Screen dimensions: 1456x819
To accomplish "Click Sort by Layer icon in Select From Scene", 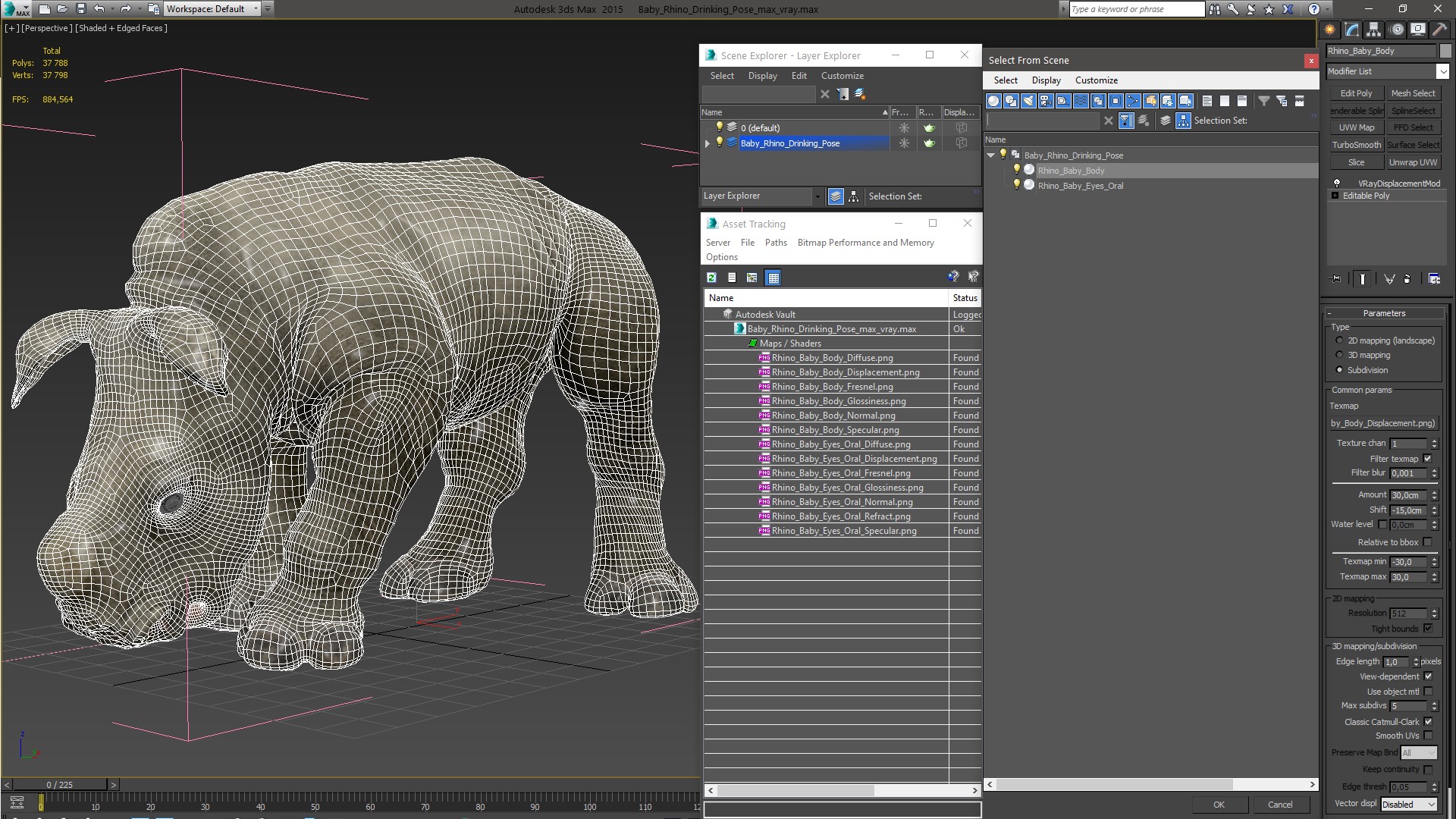I will (x=1166, y=121).
